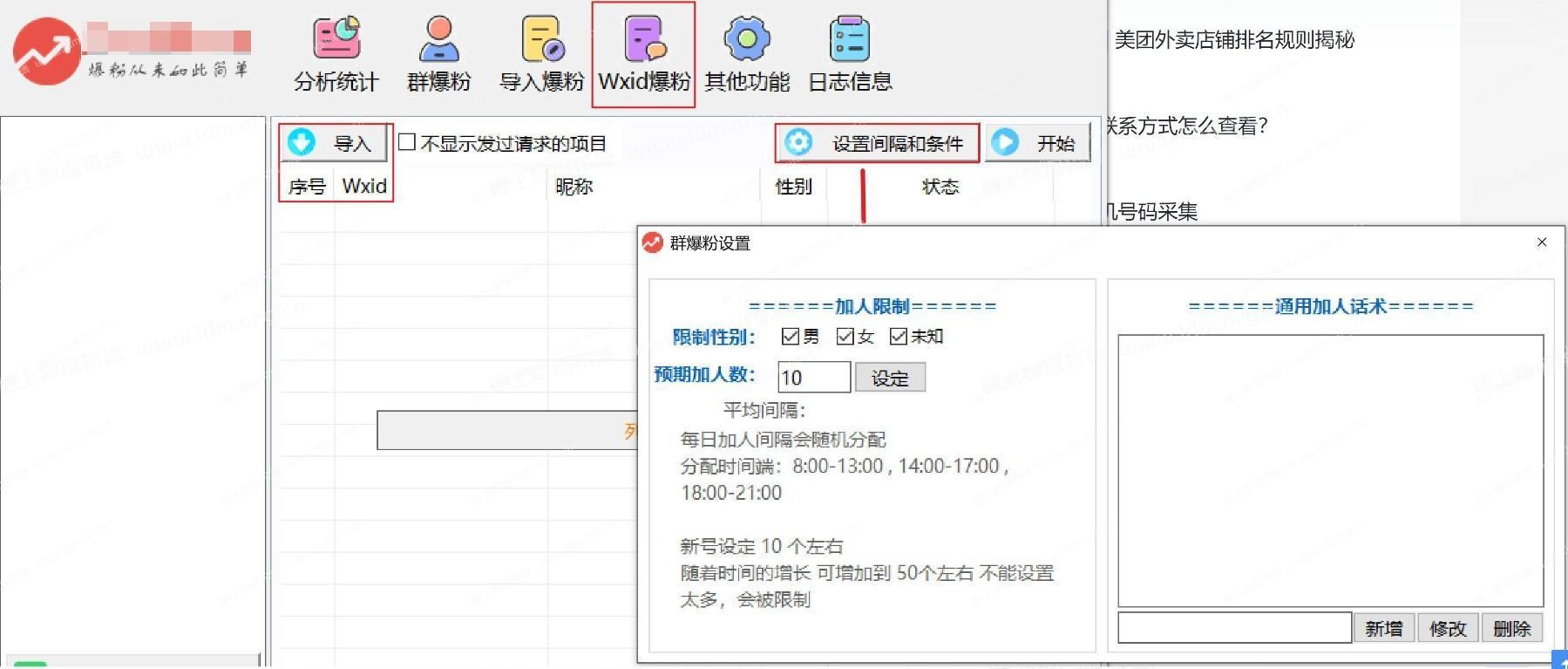
Task: Uncheck the 男 gender checkbox
Action: pos(791,337)
